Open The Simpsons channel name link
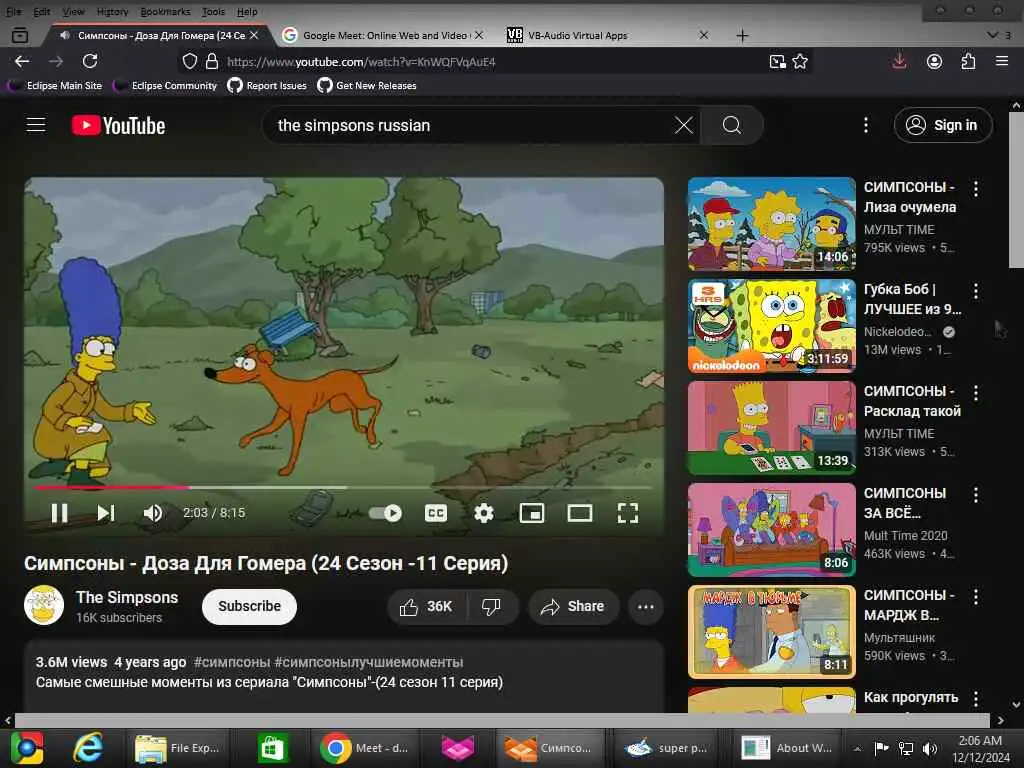1024x768 pixels. 127,597
